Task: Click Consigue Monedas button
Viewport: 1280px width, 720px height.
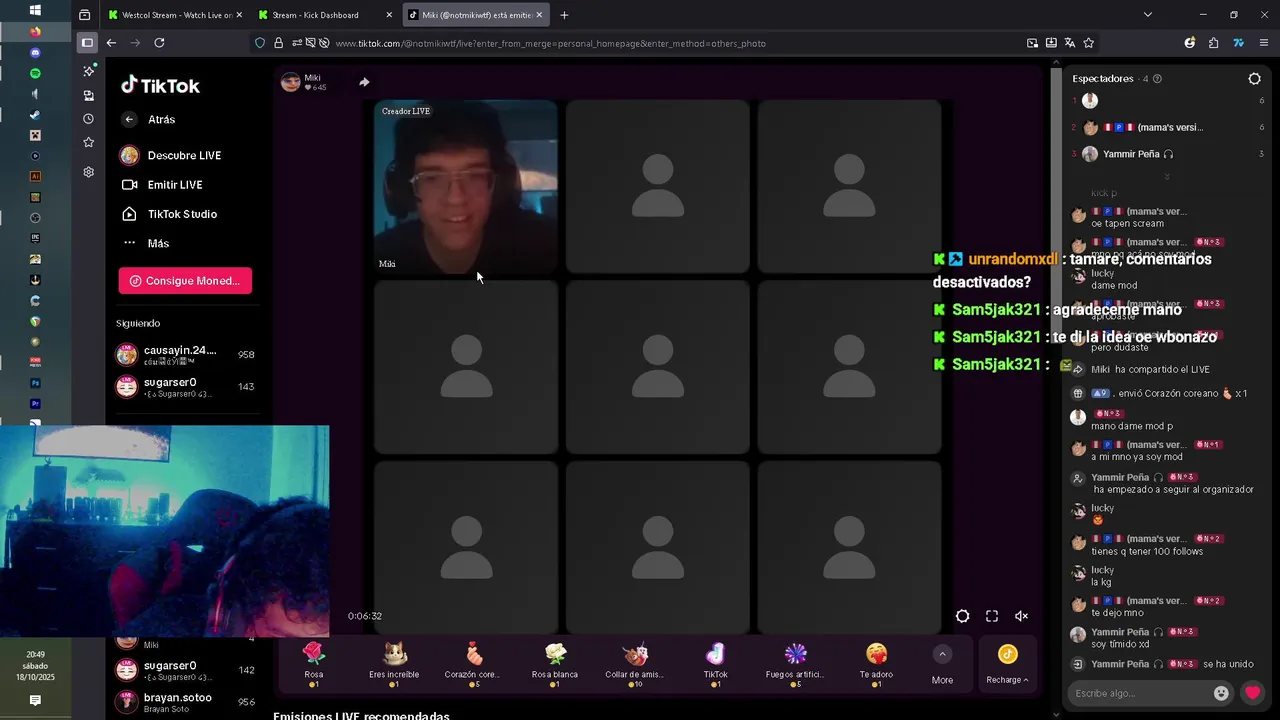Action: point(185,281)
